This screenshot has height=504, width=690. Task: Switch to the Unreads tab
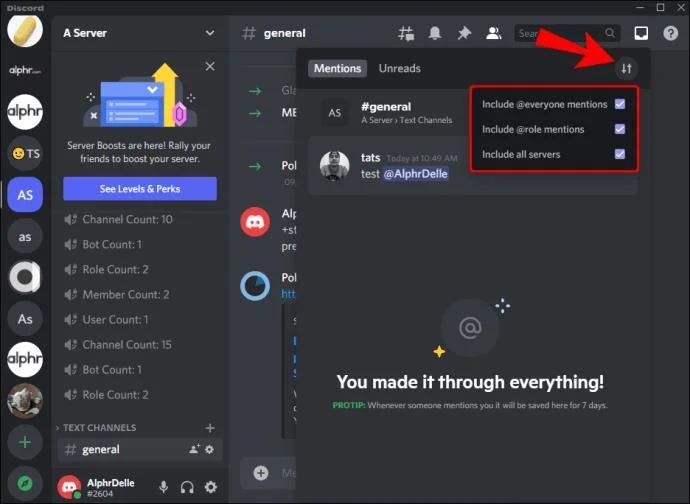point(400,69)
